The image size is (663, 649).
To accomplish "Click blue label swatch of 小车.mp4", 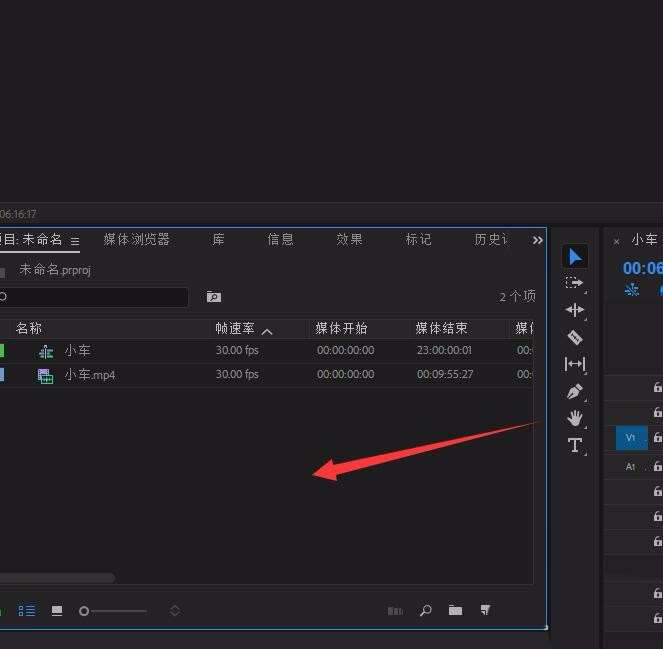I will pyautogui.click(x=2, y=375).
